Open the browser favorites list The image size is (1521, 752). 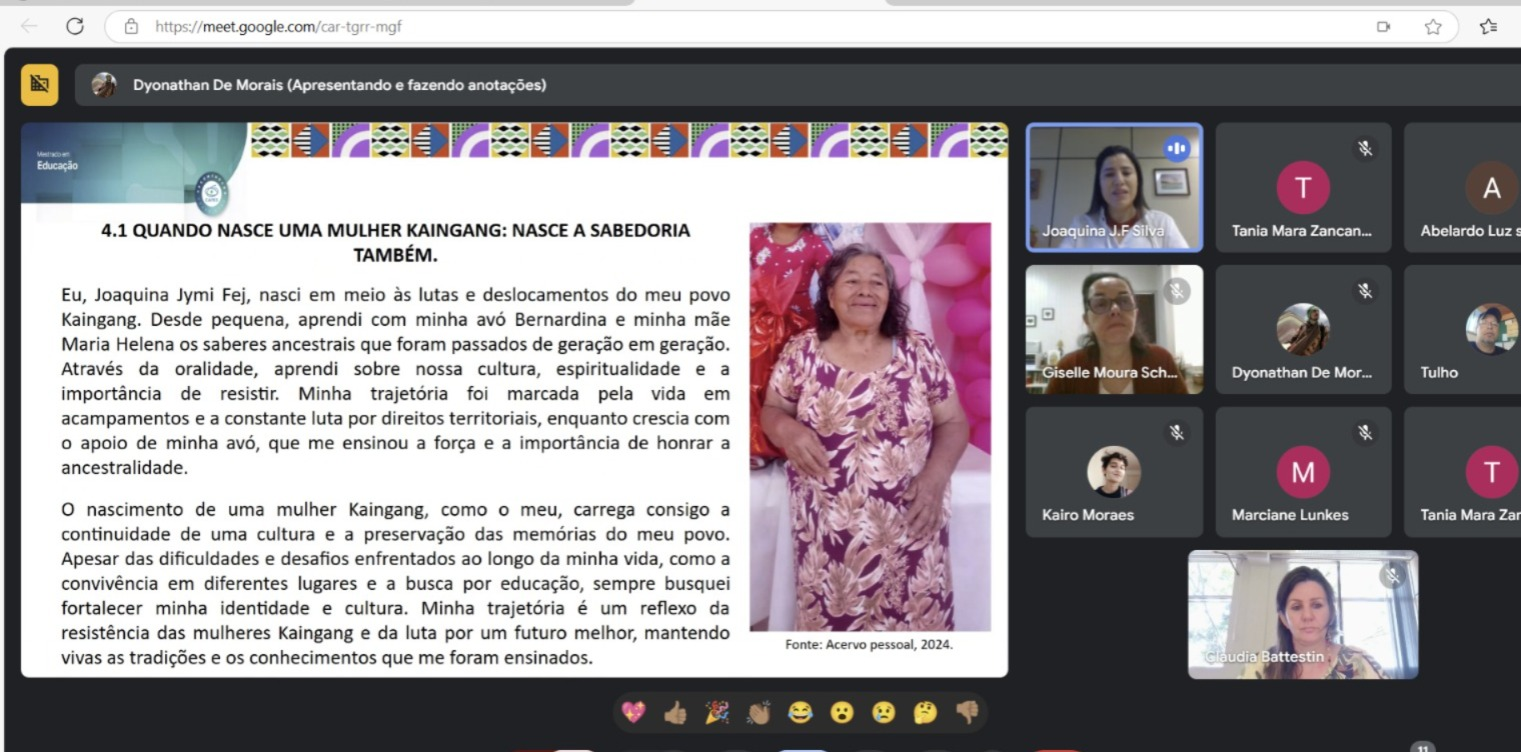tap(1489, 27)
